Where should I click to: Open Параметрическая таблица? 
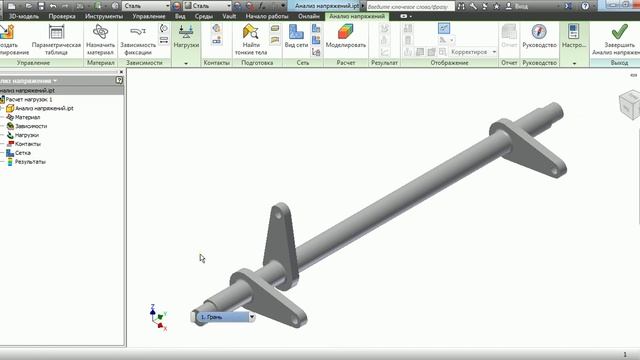tap(56, 40)
